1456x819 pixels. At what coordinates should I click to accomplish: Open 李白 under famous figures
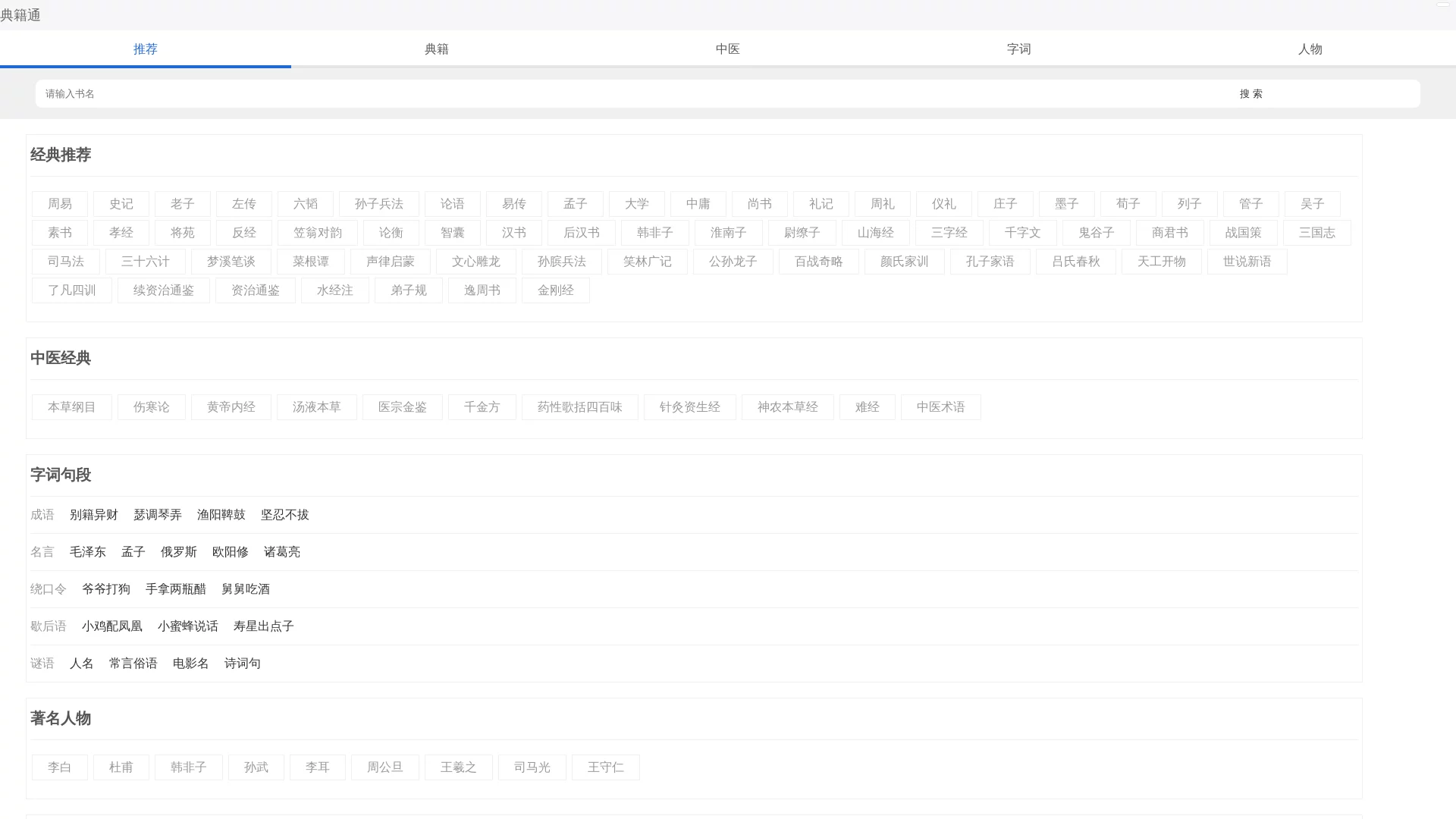60,767
